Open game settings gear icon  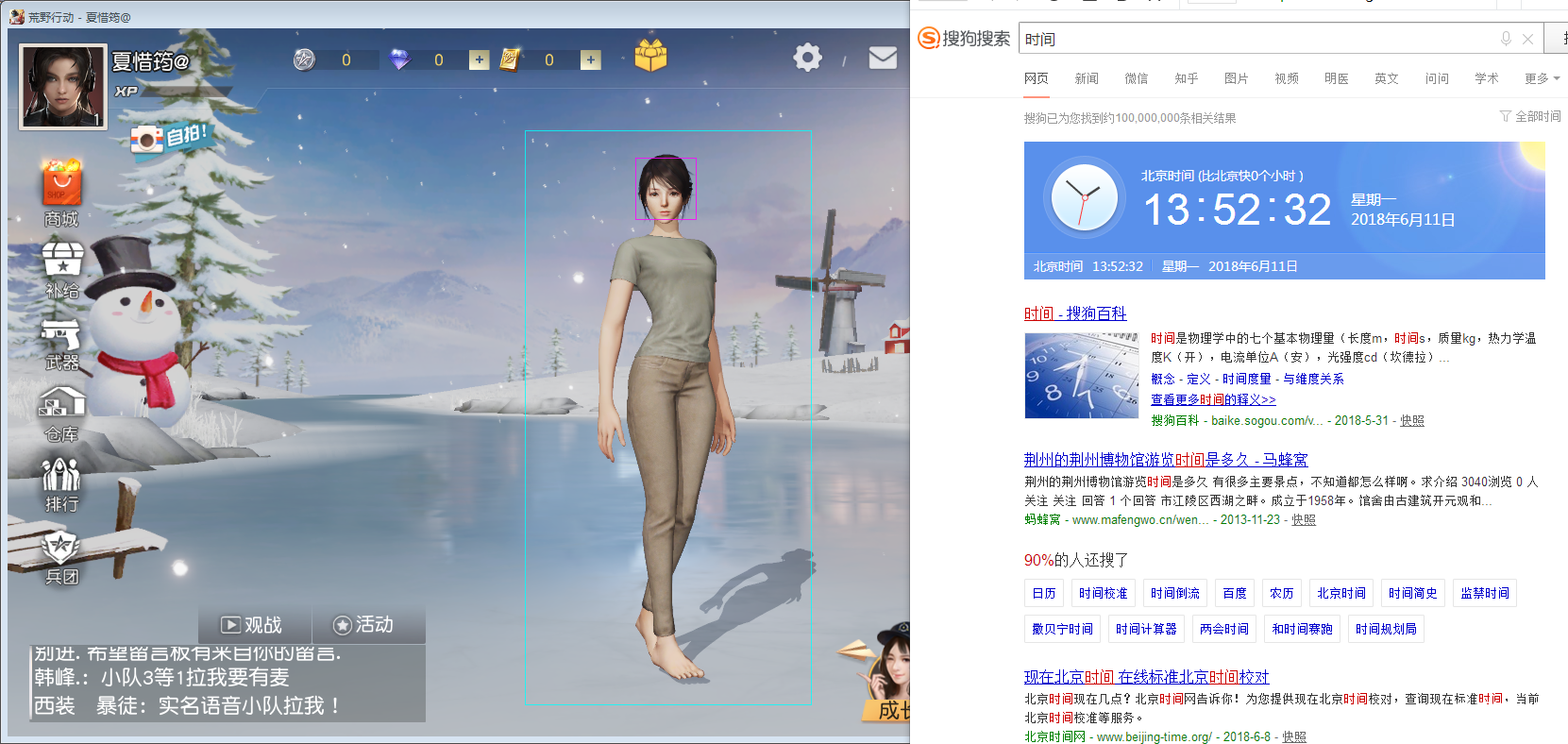point(807,58)
